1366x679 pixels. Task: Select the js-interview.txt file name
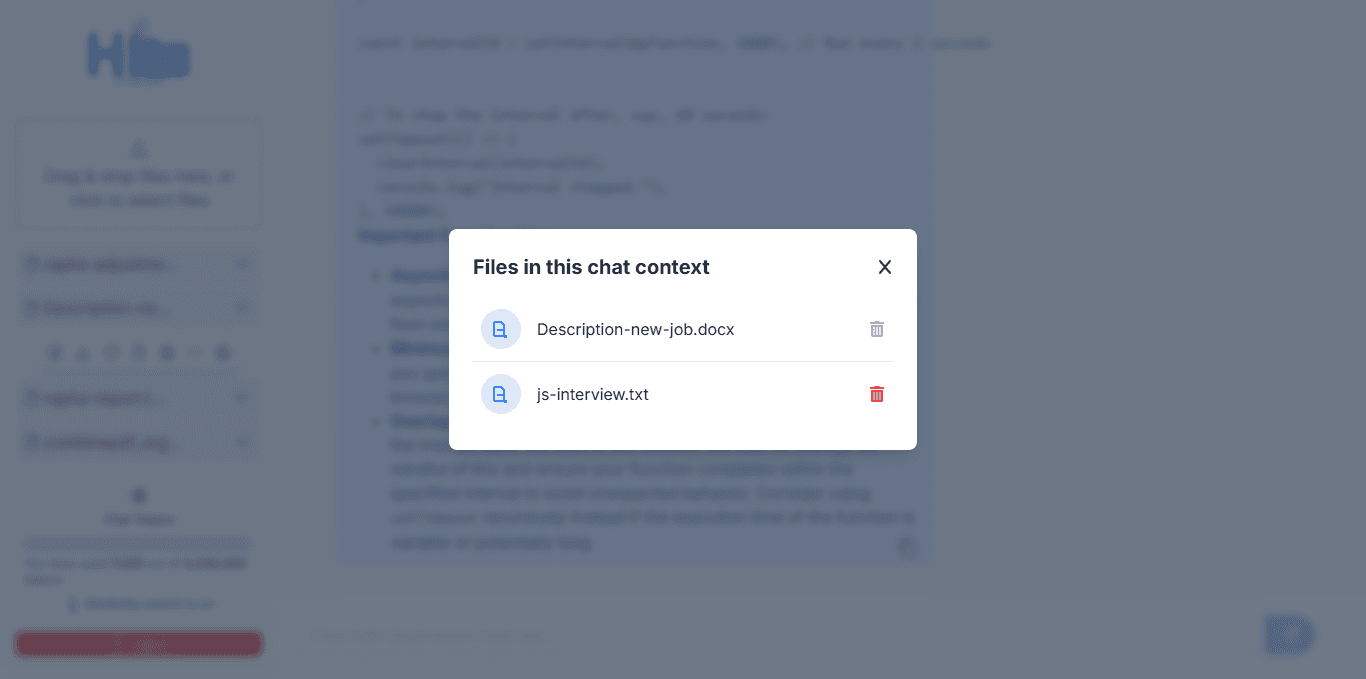point(593,394)
